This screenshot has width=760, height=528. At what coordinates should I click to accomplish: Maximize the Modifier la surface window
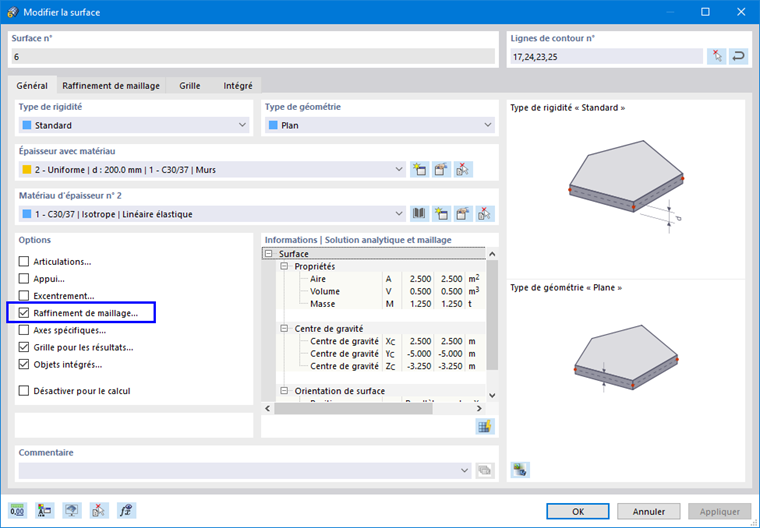[705, 12]
